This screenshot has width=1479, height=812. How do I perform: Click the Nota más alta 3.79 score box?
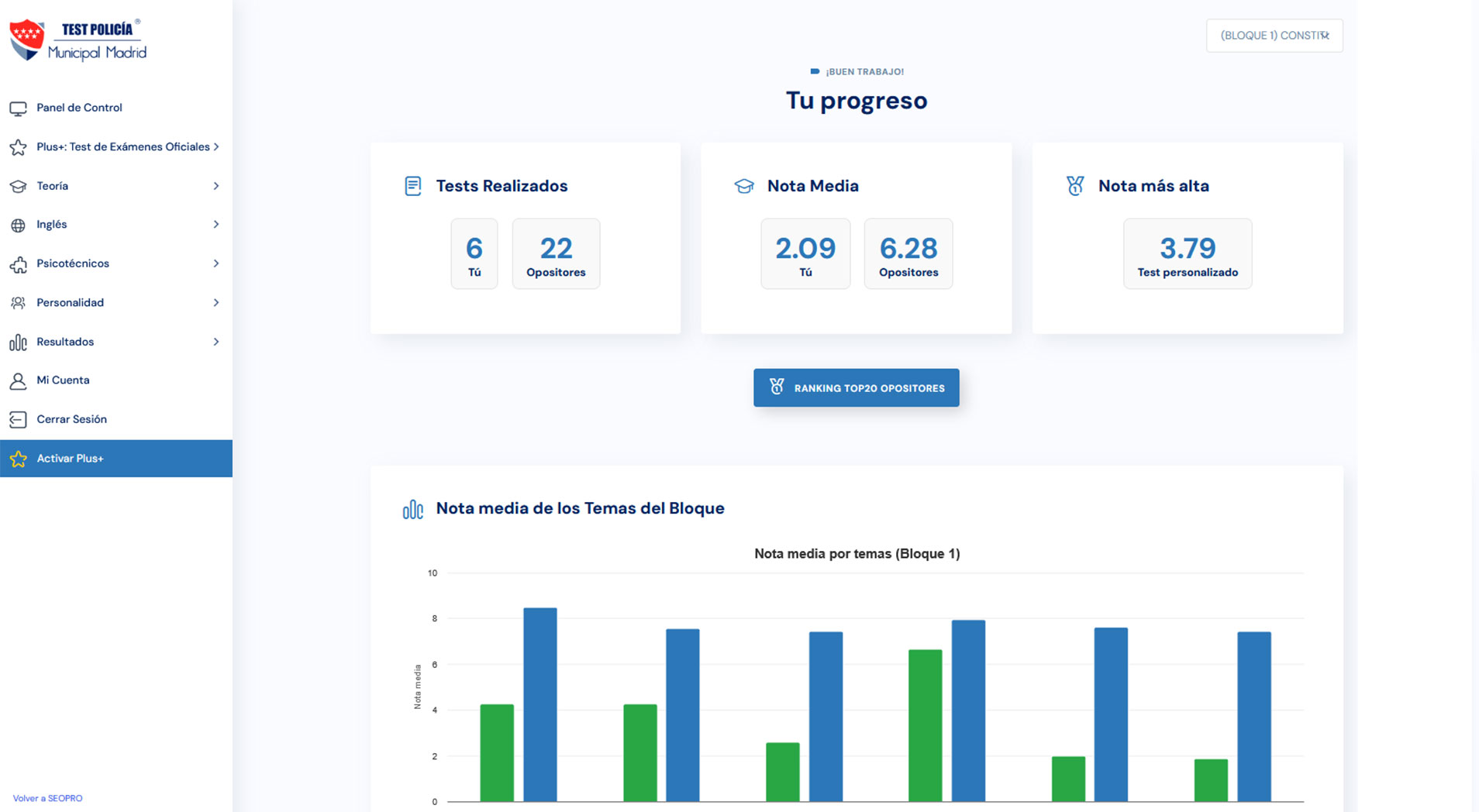pos(1187,254)
